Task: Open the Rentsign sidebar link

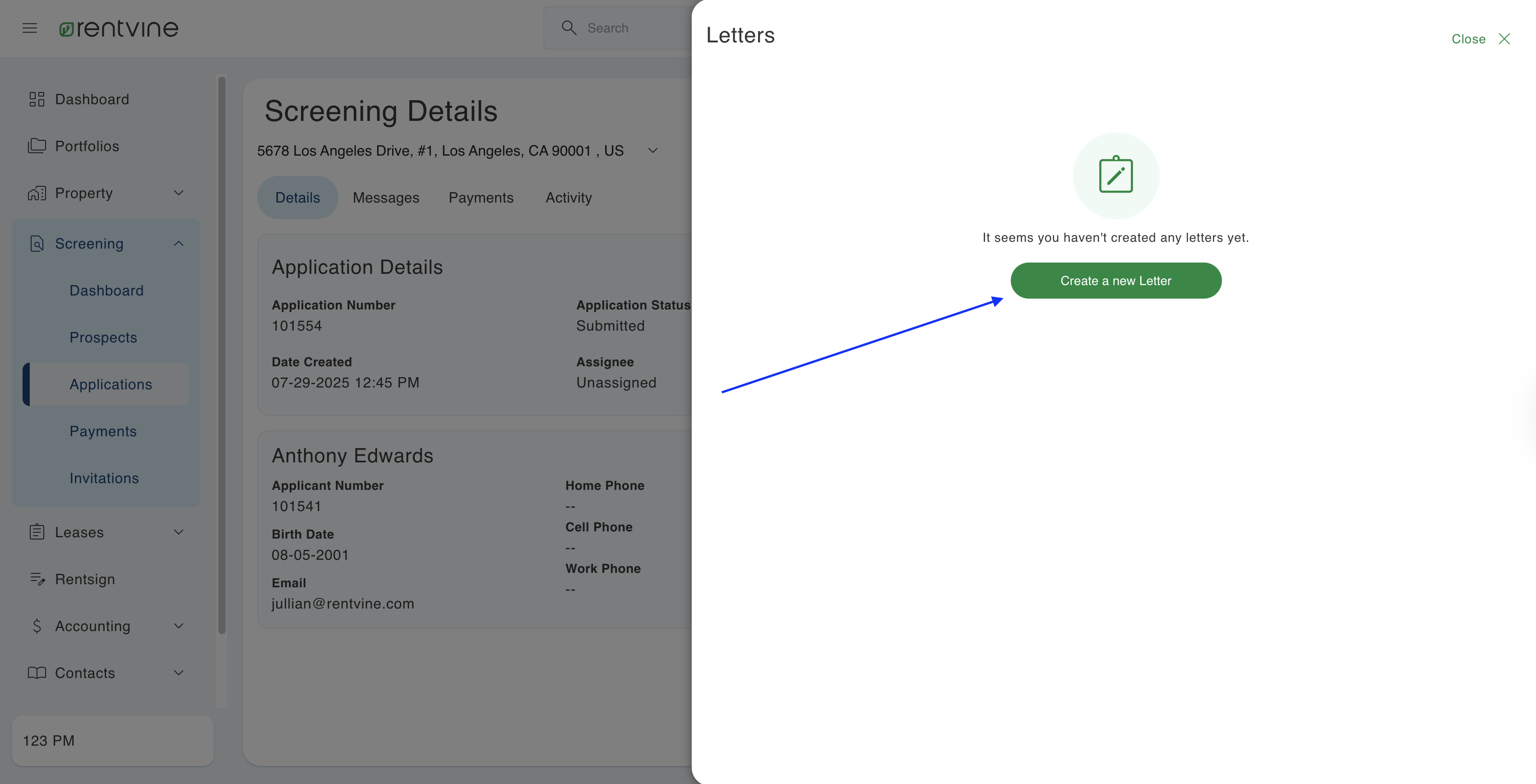Action: pos(85,579)
